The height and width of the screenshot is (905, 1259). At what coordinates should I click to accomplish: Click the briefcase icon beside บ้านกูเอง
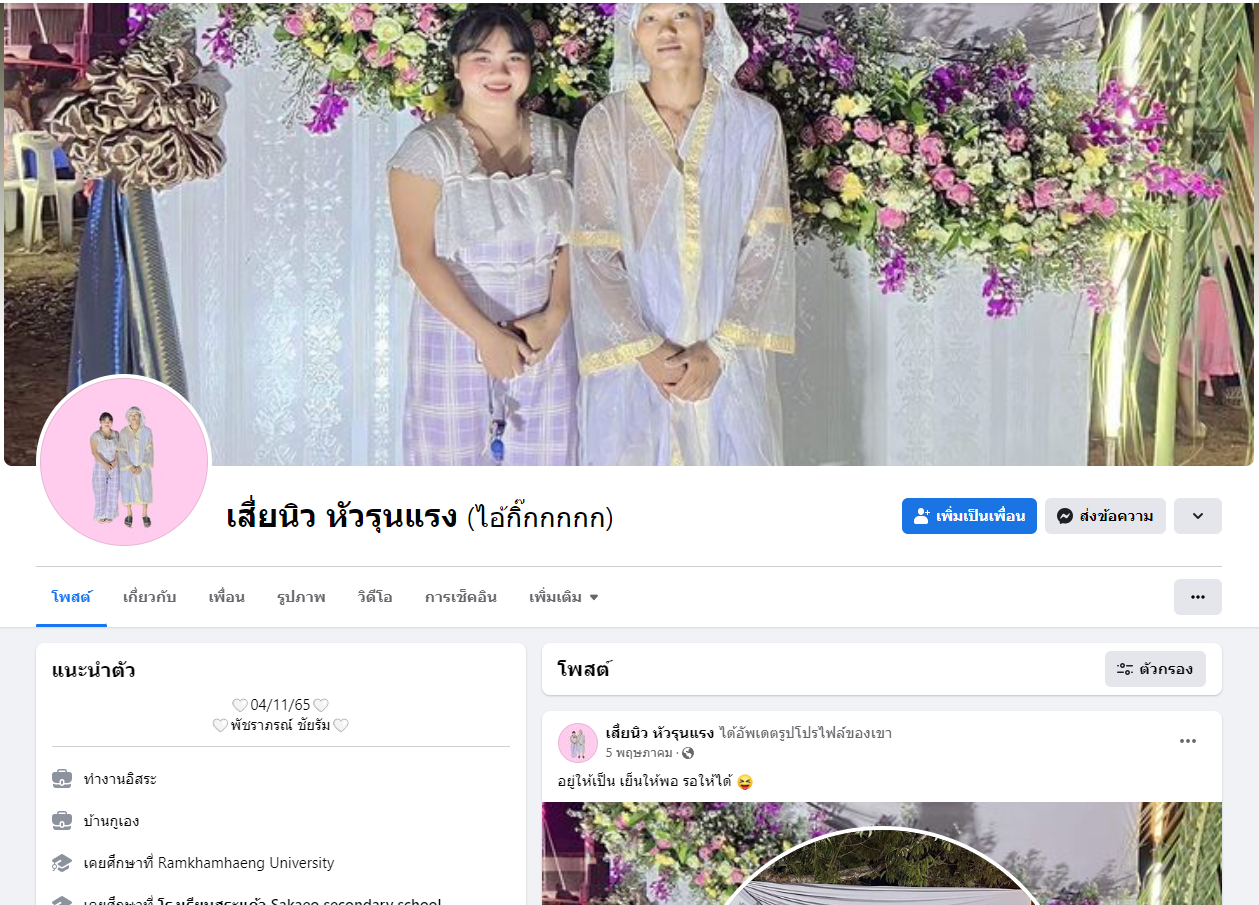coord(62,820)
